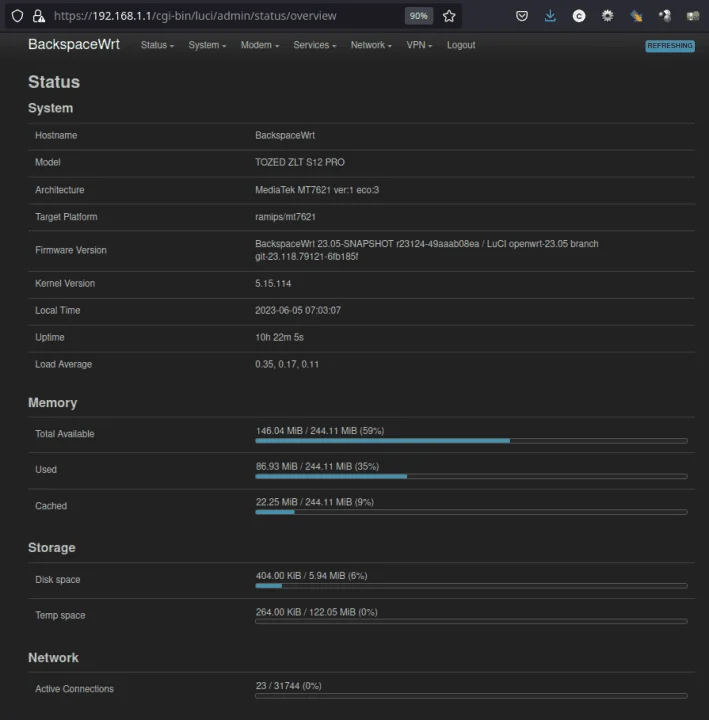Expand the System navigation menu
The image size is (709, 720).
pos(207,45)
